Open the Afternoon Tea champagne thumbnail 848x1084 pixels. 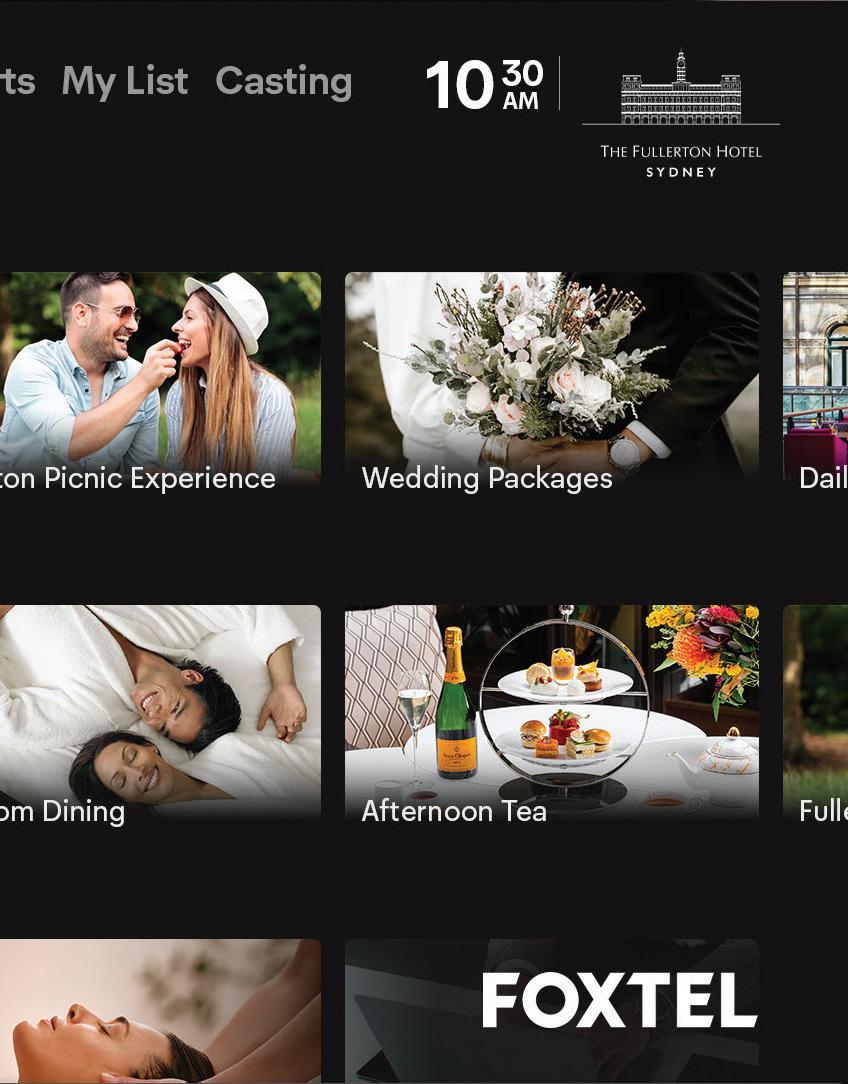click(552, 712)
